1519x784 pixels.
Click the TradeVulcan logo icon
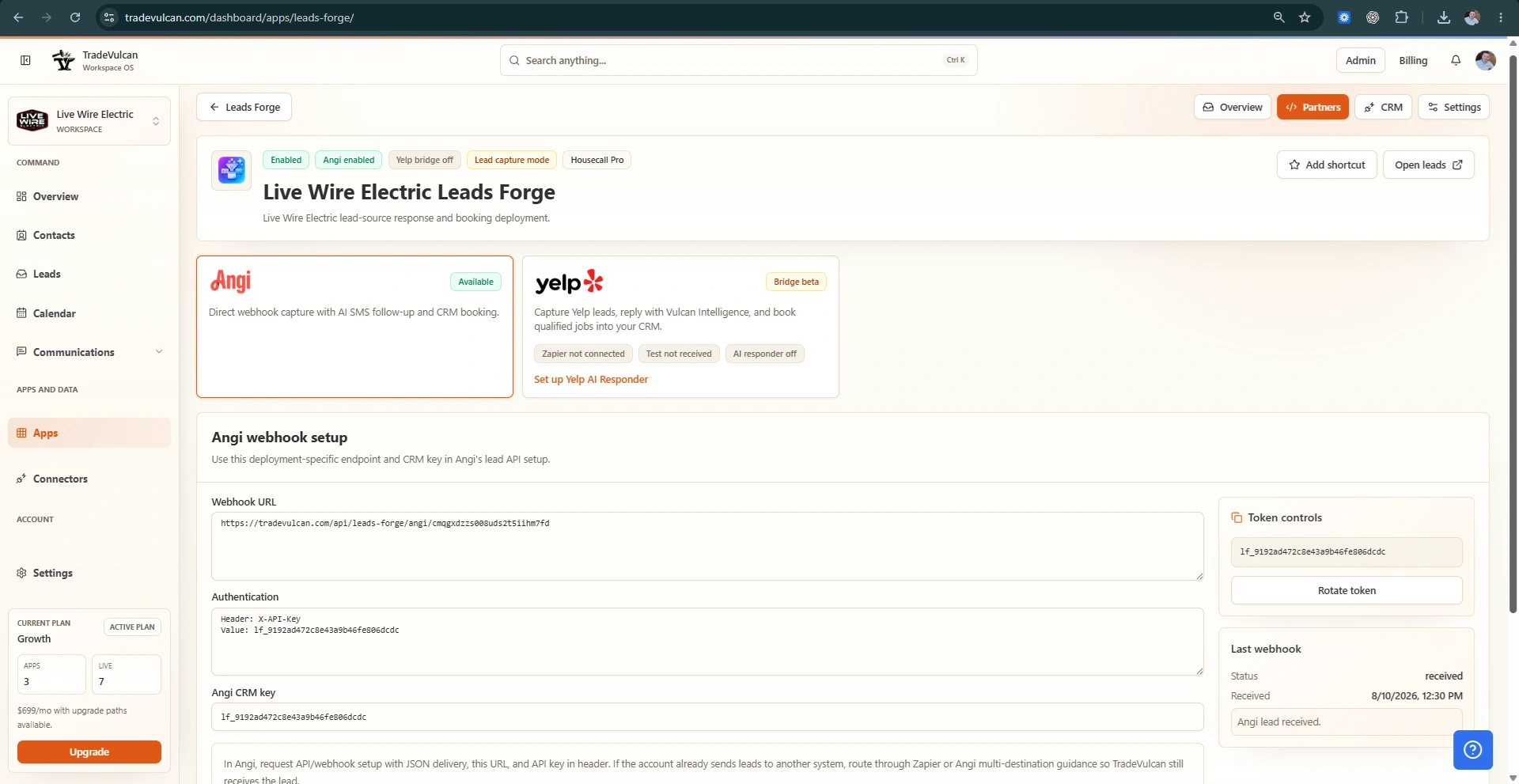(63, 60)
